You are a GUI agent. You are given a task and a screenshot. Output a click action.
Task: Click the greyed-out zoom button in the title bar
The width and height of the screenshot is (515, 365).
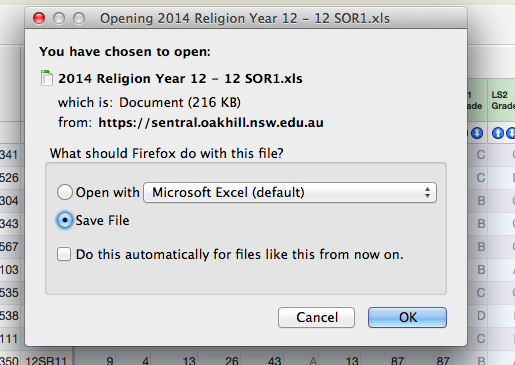[79, 18]
